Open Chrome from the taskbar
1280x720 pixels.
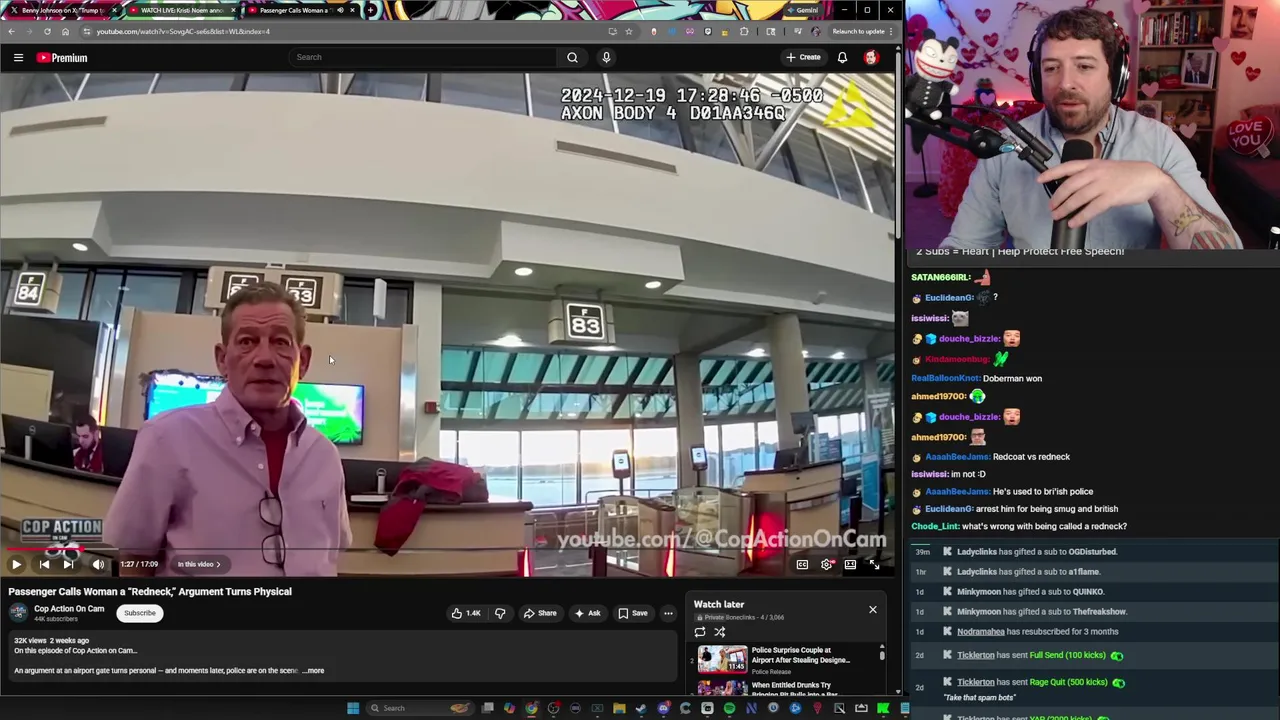coord(531,708)
